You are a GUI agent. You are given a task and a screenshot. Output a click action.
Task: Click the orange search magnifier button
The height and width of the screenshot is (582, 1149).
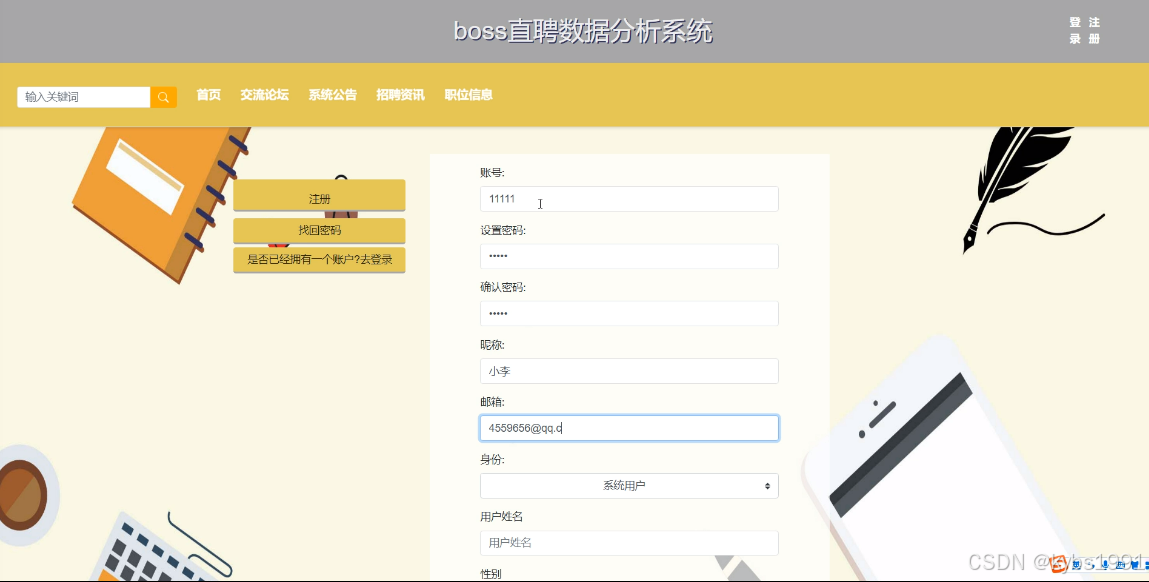(163, 97)
